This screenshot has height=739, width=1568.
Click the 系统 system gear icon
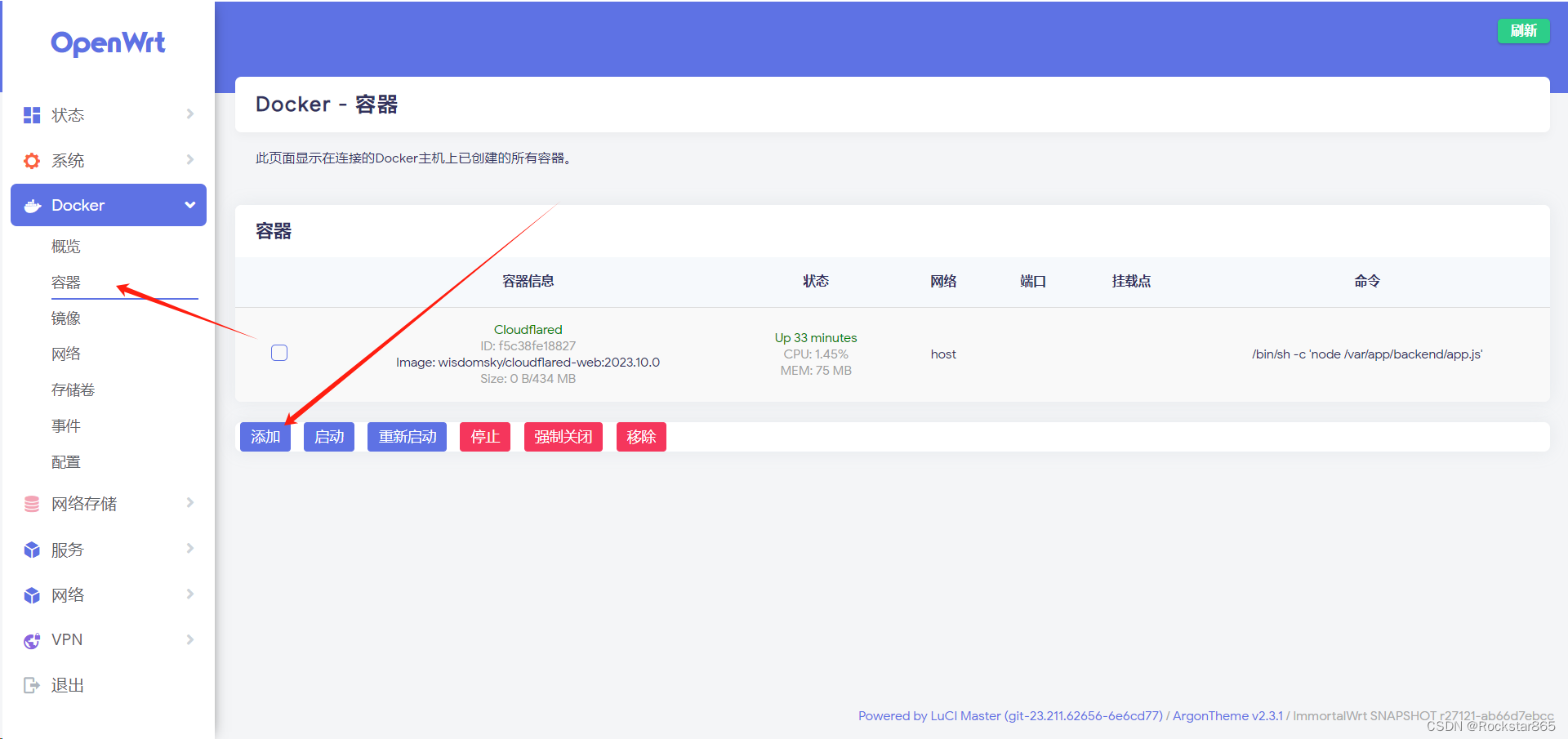(x=31, y=160)
